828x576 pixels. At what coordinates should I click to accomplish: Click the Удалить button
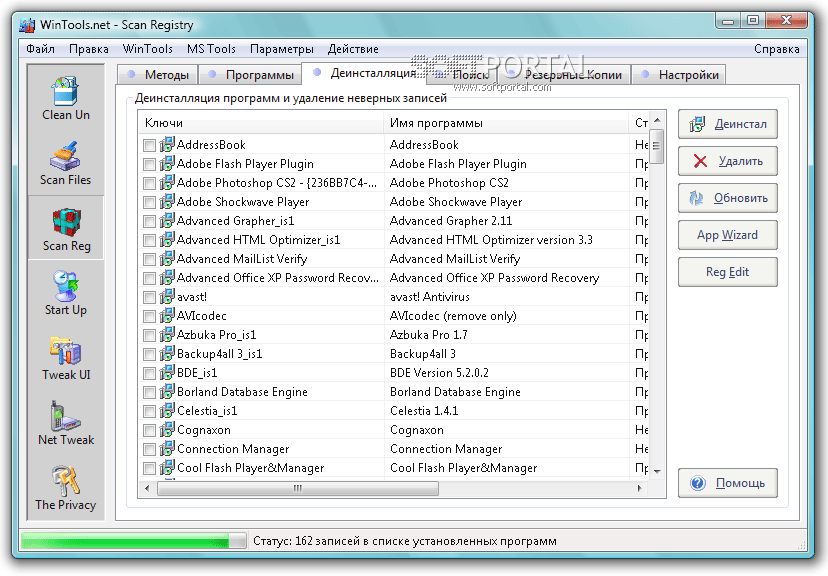tap(728, 161)
